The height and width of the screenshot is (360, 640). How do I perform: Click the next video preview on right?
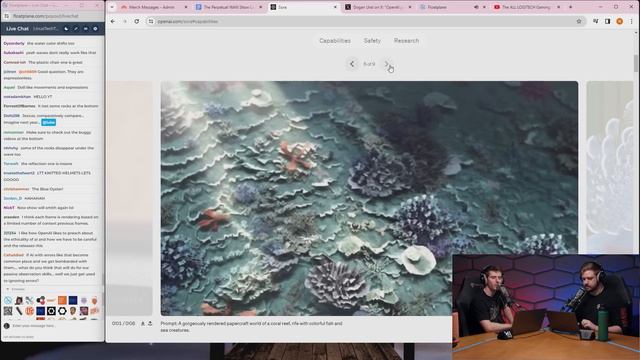pyautogui.click(x=610, y=167)
